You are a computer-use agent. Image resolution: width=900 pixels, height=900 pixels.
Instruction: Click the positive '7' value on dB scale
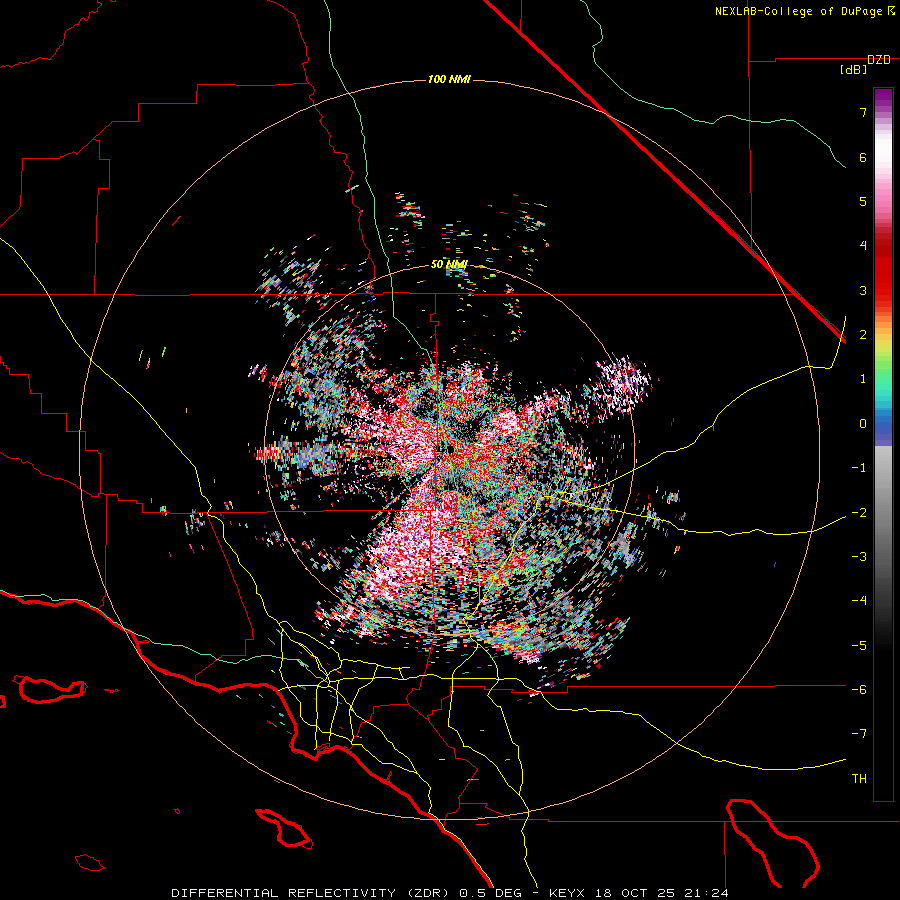(x=863, y=112)
